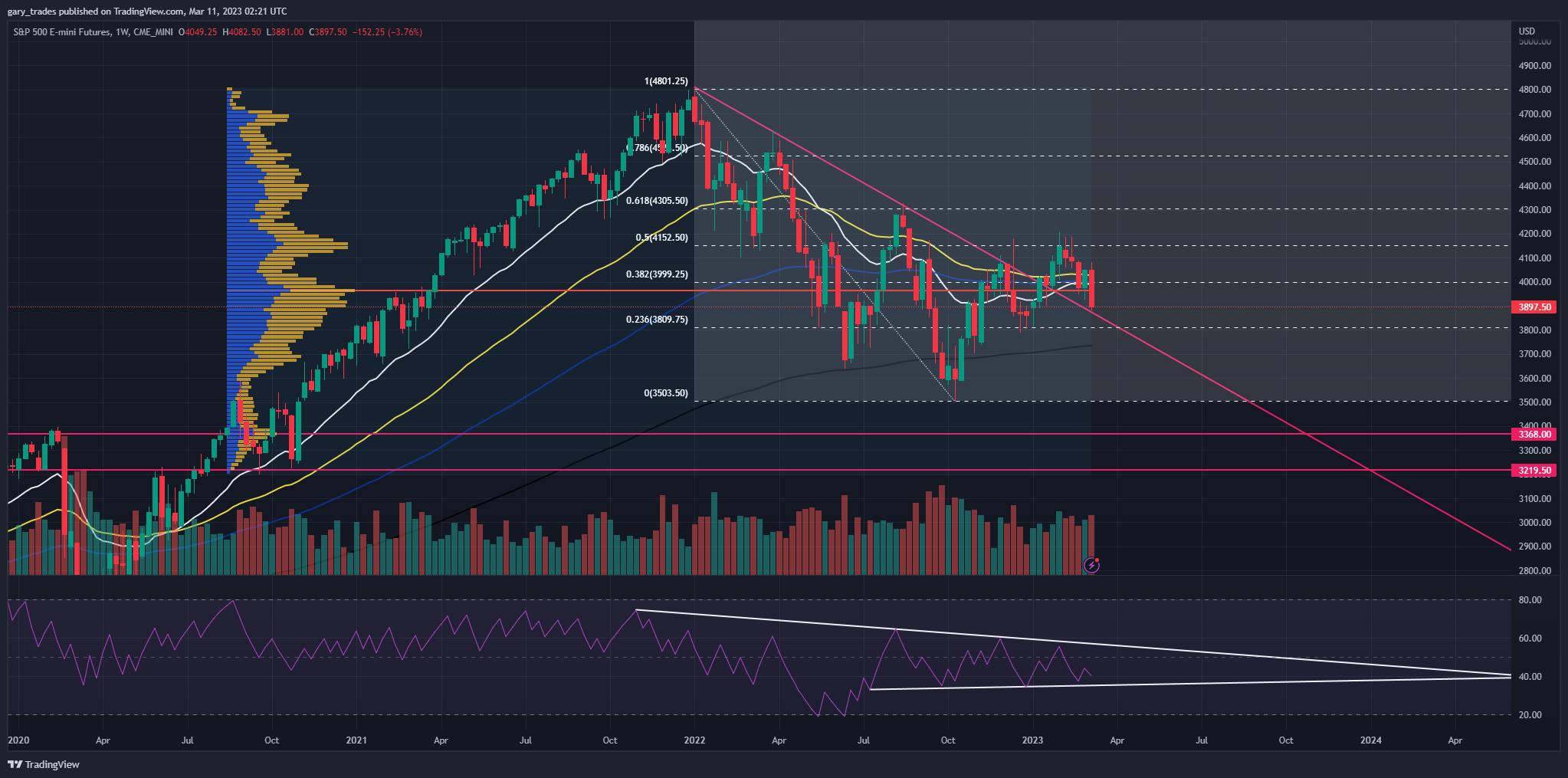Select the 3368.00 price level tag
Viewport: 1568px width, 778px height.
pos(1534,435)
